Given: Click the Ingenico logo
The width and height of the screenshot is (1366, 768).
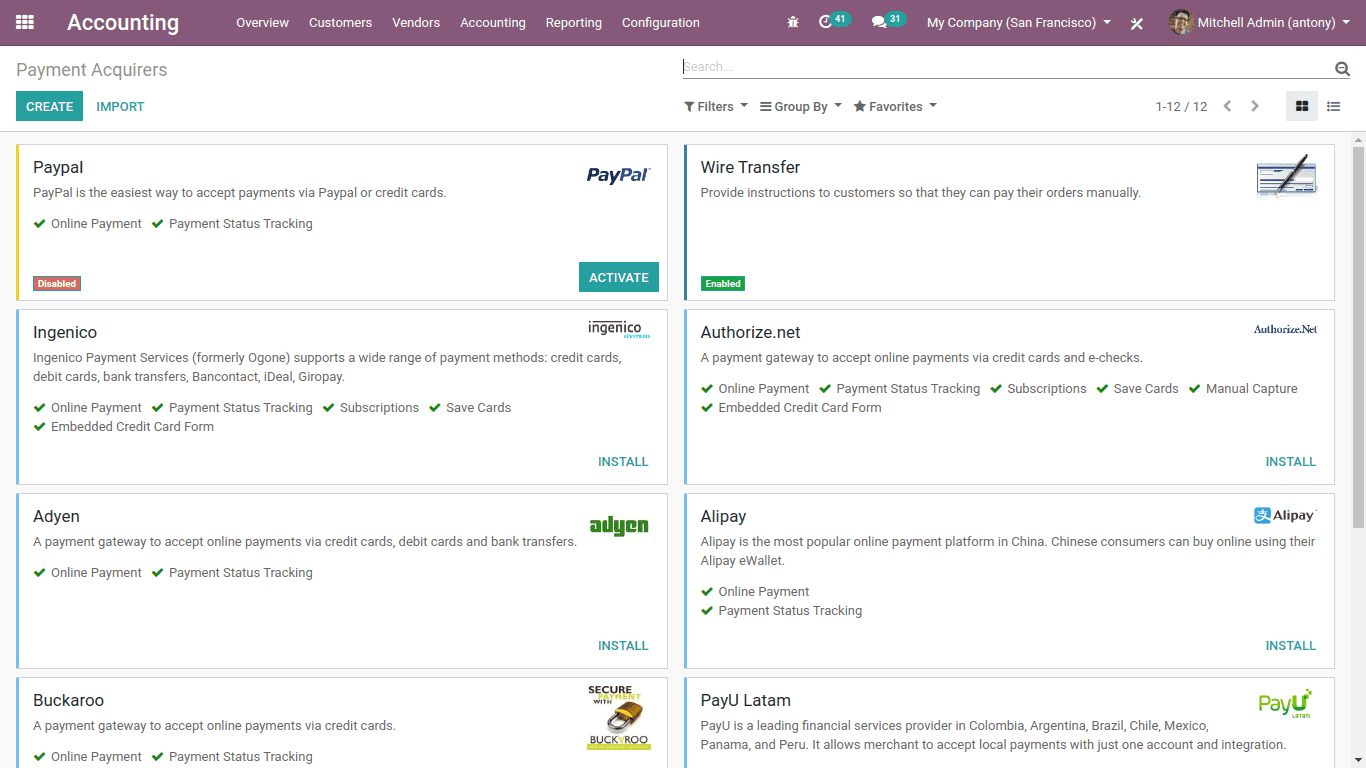Looking at the screenshot, I should pos(619,329).
